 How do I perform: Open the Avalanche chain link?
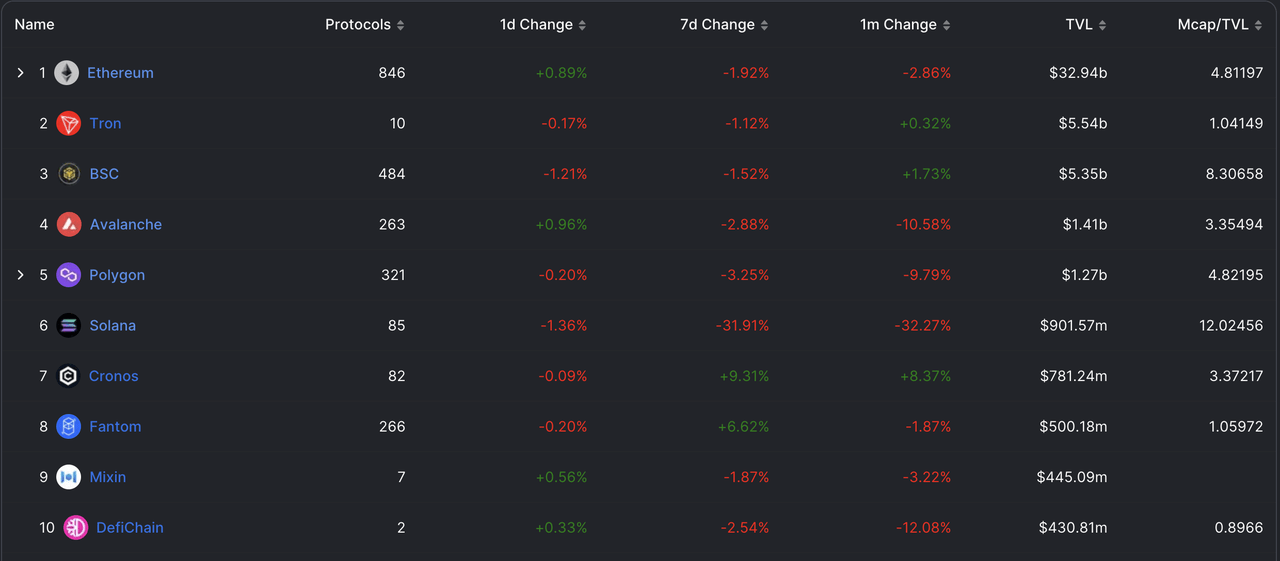125,225
